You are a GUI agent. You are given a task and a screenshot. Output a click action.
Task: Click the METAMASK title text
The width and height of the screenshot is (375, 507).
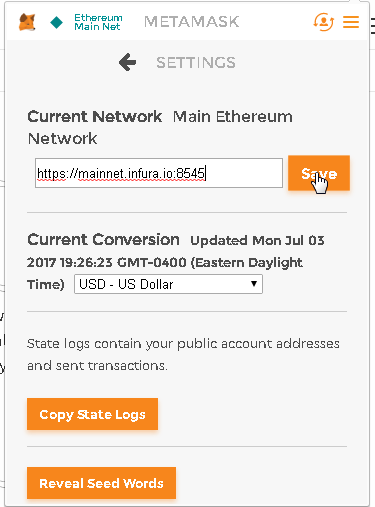(192, 22)
